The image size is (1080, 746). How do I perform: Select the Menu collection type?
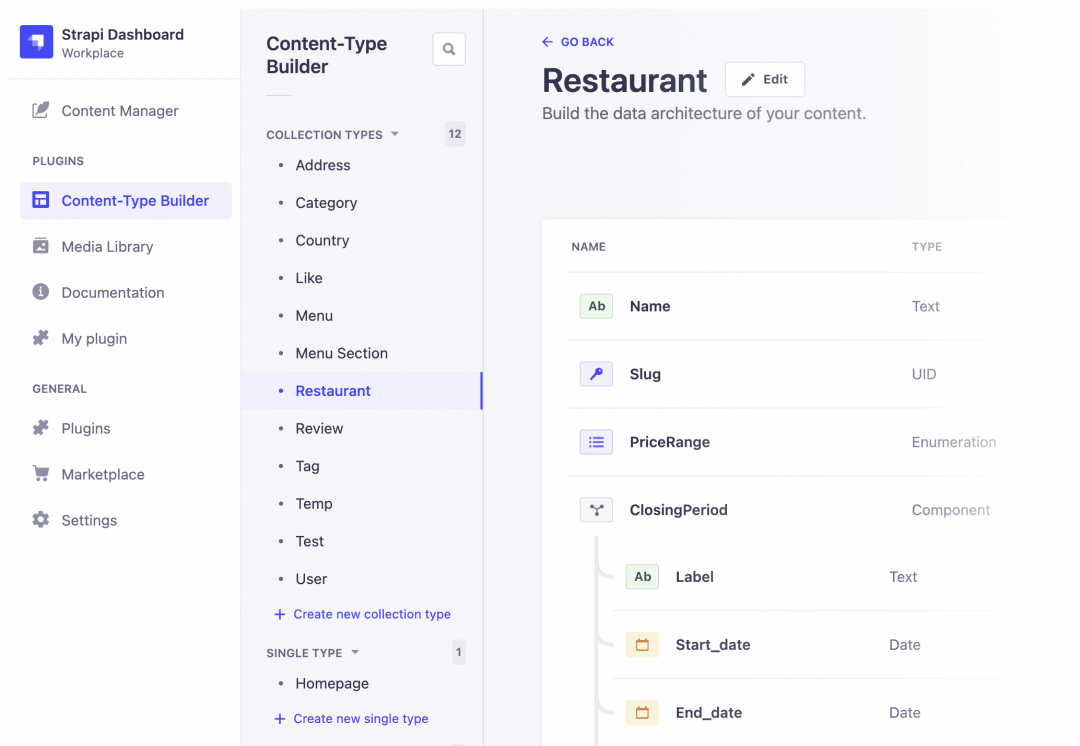click(x=314, y=315)
